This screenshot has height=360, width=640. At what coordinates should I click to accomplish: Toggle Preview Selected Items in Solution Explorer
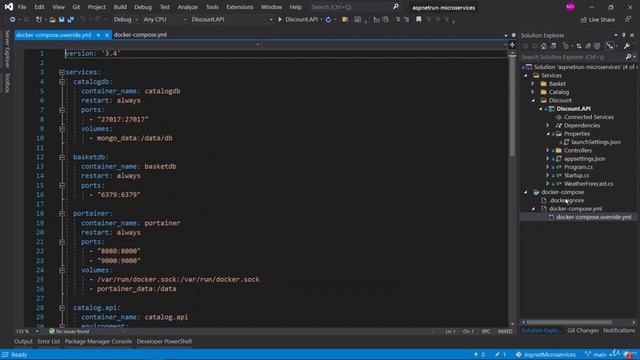pos(610,46)
